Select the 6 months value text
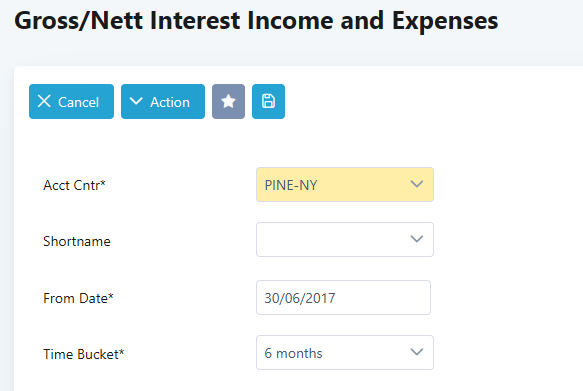Viewport: 583px width, 391px height. (x=293, y=353)
